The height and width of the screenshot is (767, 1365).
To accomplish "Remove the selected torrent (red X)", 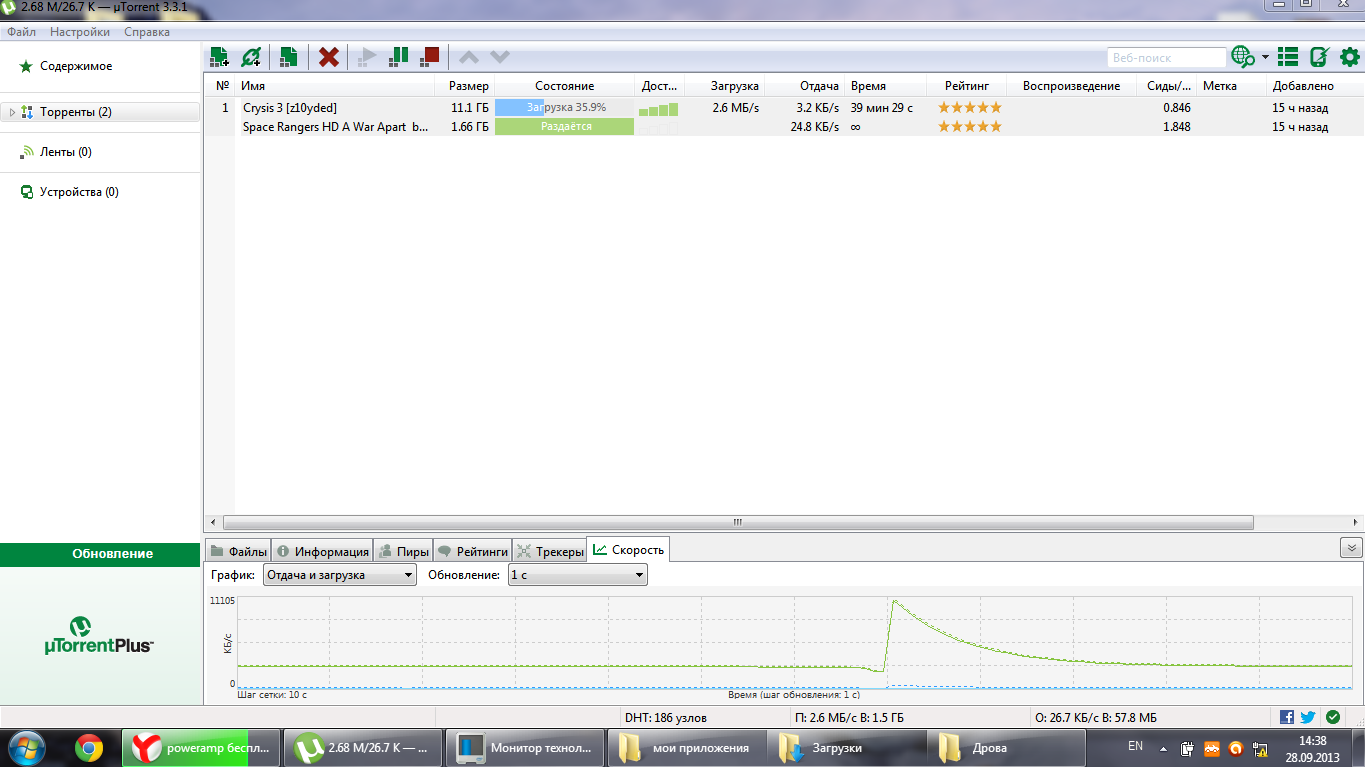I will pyautogui.click(x=328, y=57).
